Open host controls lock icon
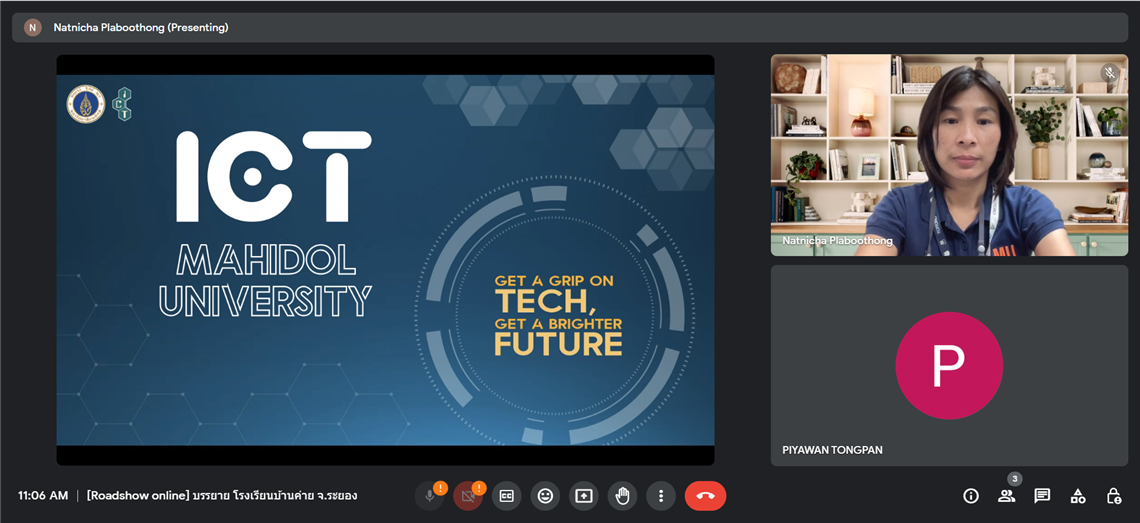Image resolution: width=1140 pixels, height=523 pixels. (x=1113, y=496)
